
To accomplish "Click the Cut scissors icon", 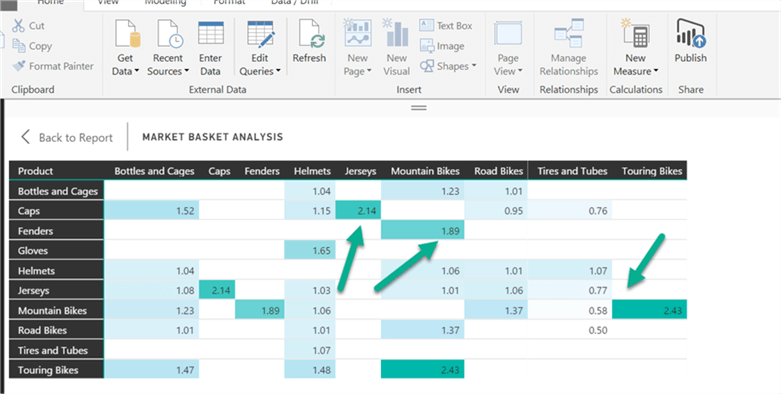I will tap(18, 25).
